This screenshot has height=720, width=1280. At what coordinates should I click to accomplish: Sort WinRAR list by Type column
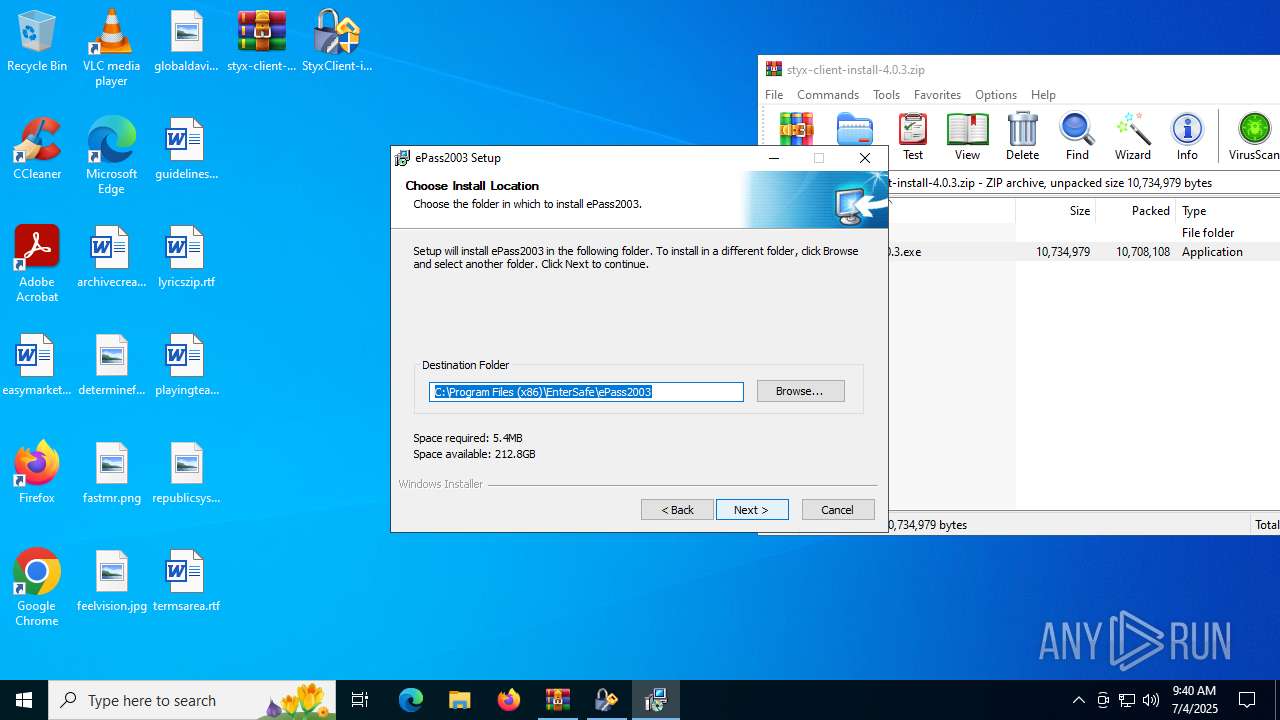click(1227, 211)
